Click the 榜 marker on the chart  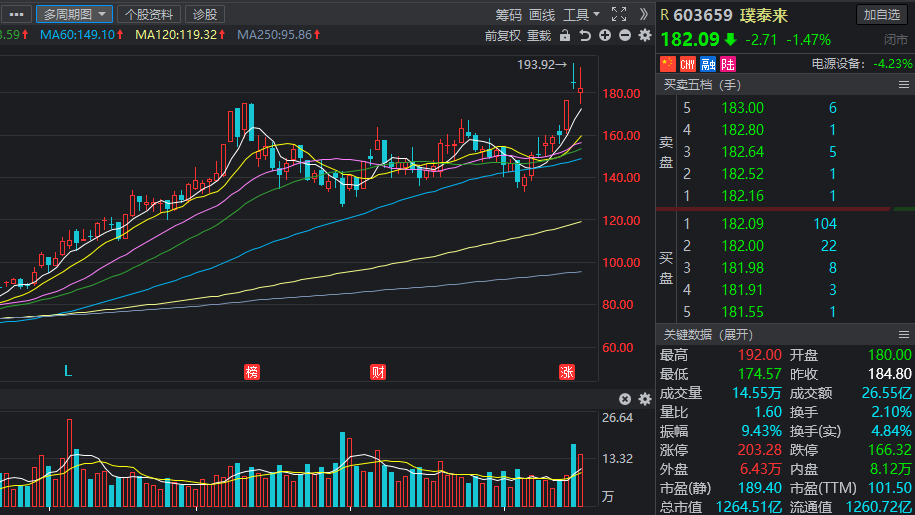coord(252,372)
